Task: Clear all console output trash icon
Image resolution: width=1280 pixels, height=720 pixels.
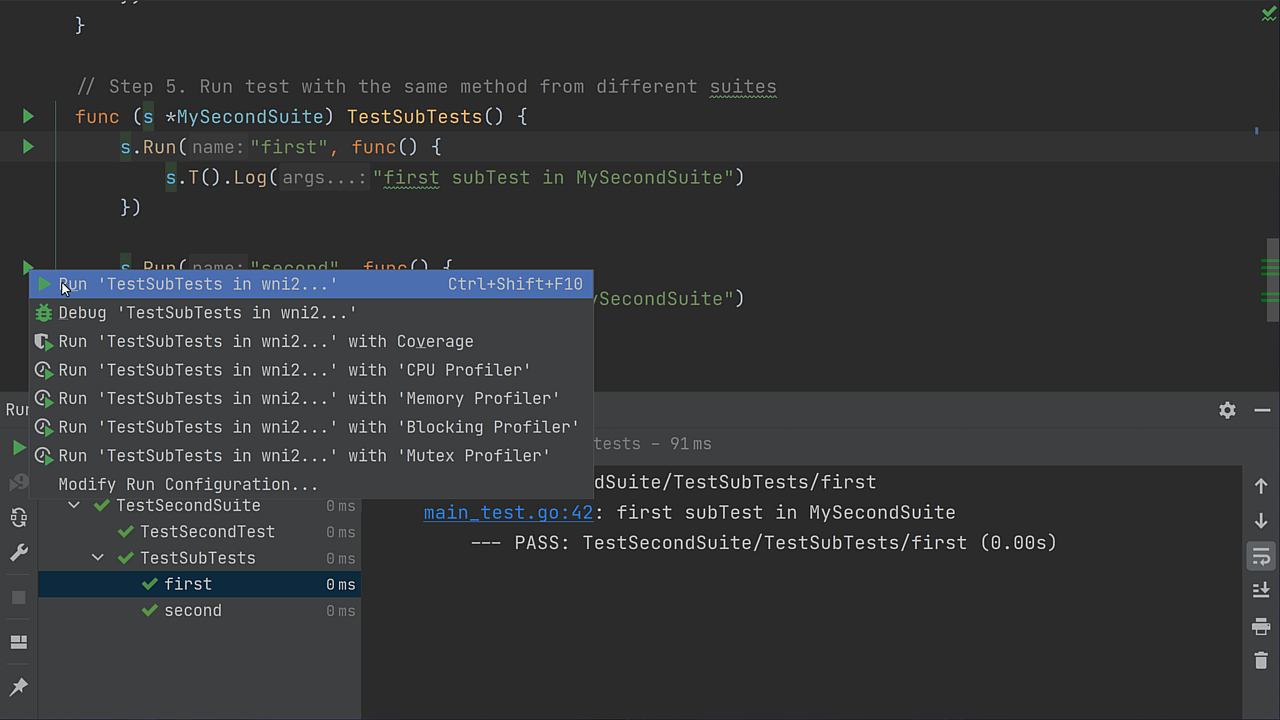Action: pos(1261,660)
